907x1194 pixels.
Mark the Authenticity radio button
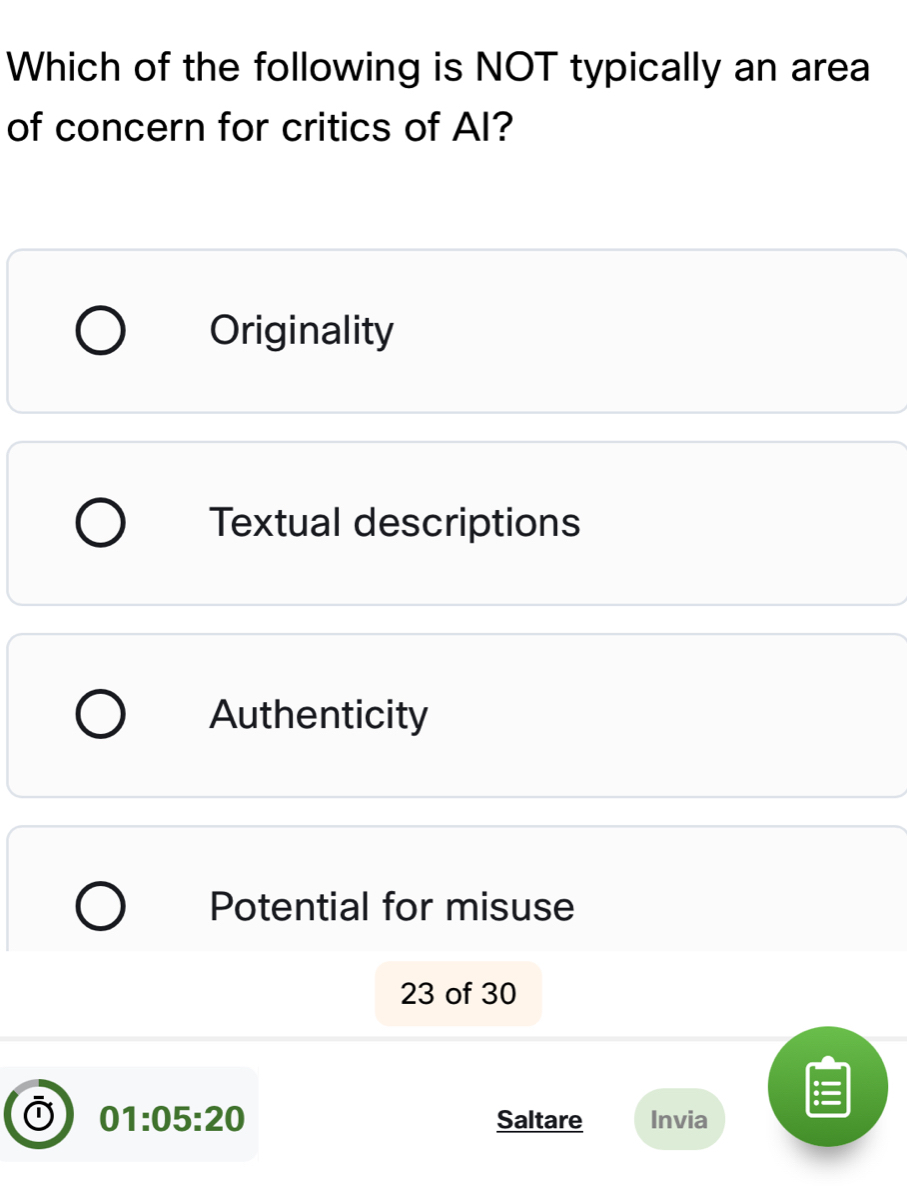click(x=101, y=716)
